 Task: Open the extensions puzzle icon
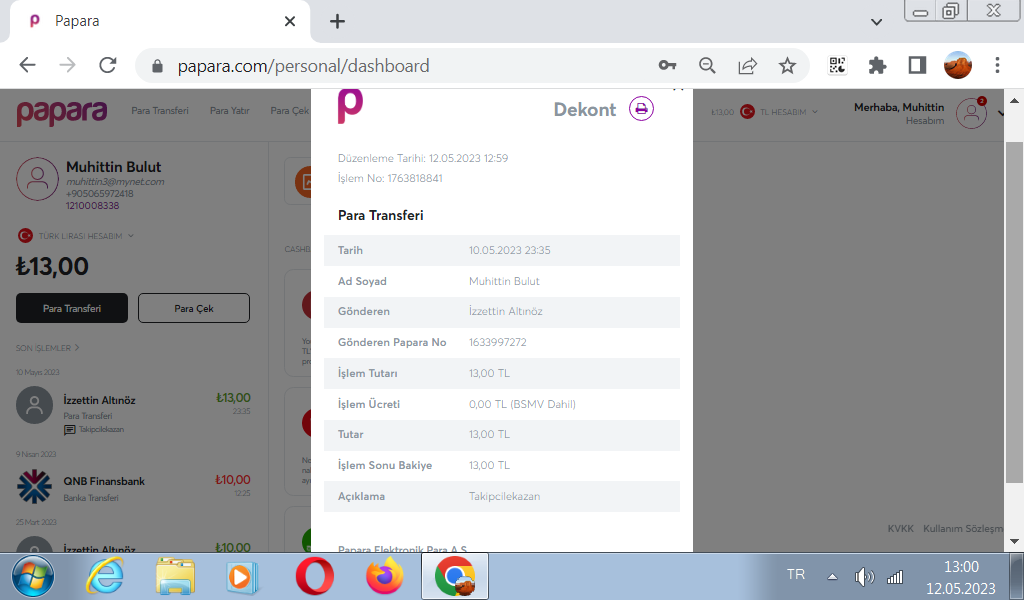(877, 65)
